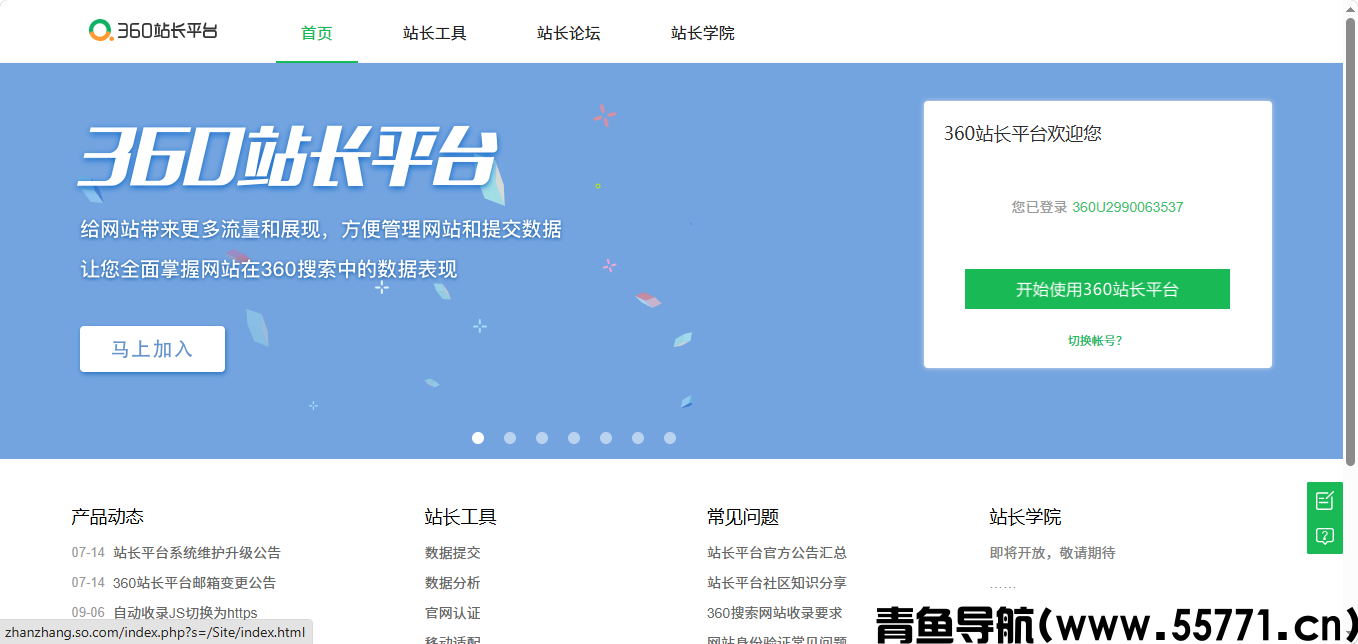Click 官网认证 under 站长工具
Viewport: 1358px width, 644px height.
pos(452,612)
